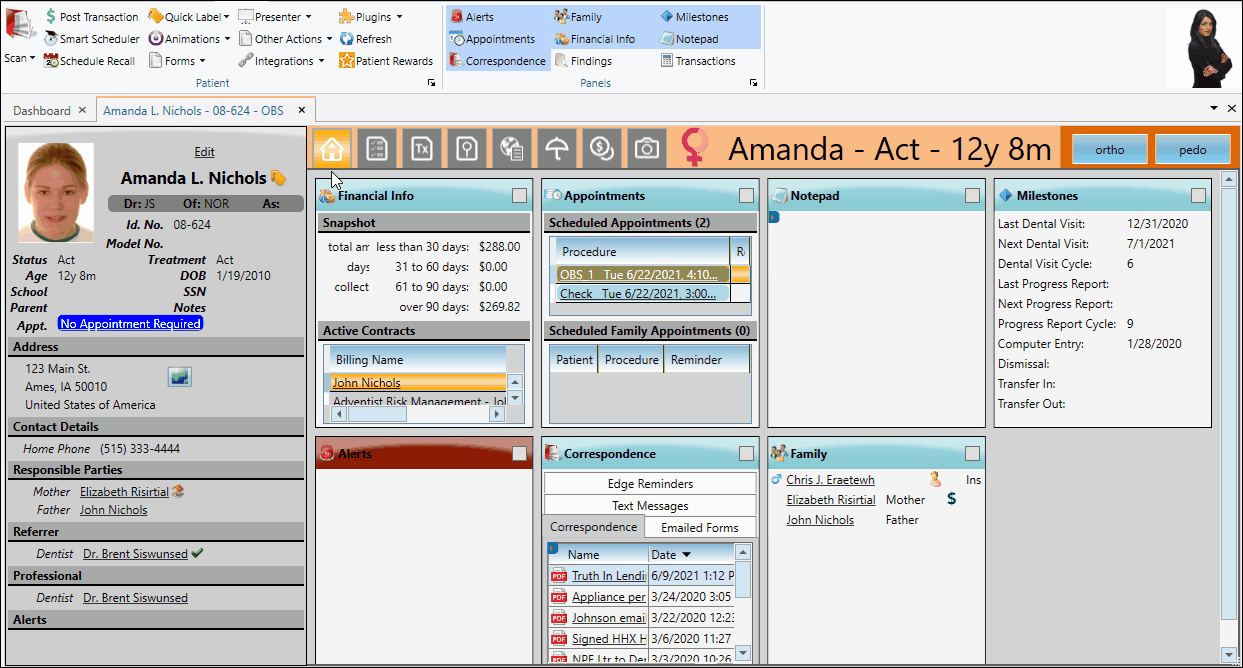
Task: Switch to the Dashboard tab
Action: click(x=42, y=110)
